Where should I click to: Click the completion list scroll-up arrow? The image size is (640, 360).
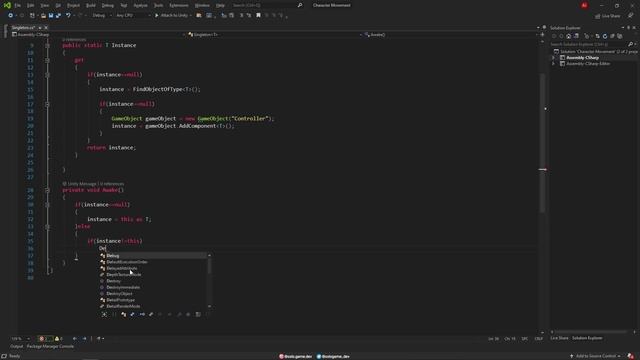click(x=209, y=256)
